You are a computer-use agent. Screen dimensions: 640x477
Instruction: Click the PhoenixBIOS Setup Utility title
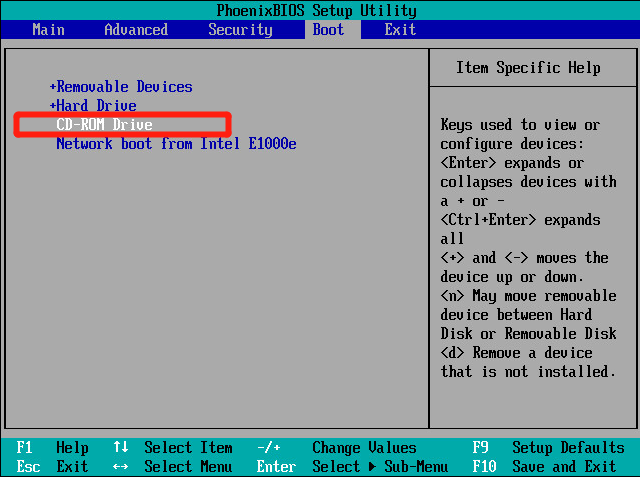point(316,11)
